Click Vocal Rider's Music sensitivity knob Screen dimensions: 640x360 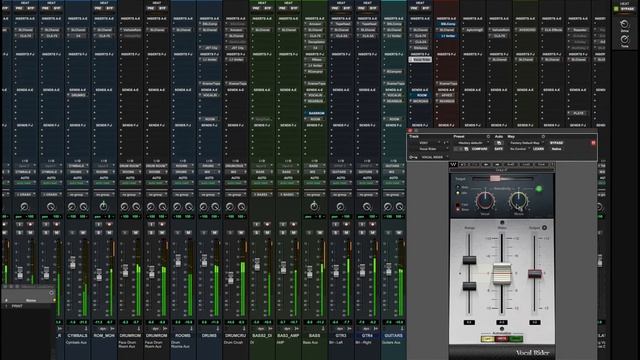click(x=518, y=200)
